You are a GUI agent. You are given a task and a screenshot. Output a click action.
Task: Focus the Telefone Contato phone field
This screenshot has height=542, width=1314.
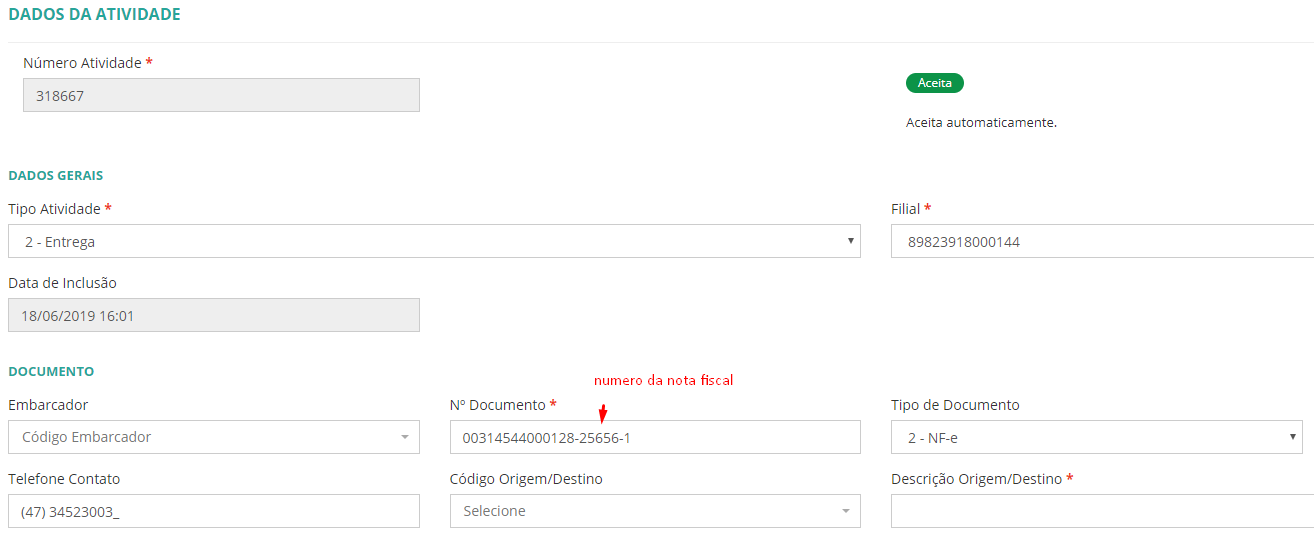[x=213, y=511]
